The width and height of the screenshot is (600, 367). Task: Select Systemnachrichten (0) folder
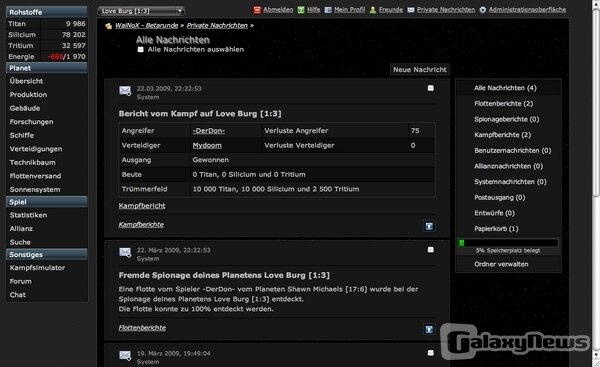tap(509, 182)
